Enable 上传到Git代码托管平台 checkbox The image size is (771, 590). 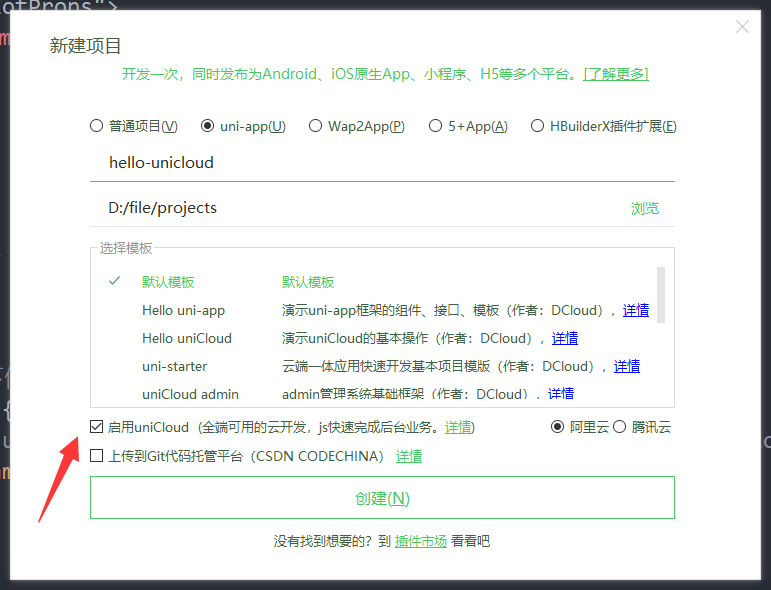(x=97, y=456)
